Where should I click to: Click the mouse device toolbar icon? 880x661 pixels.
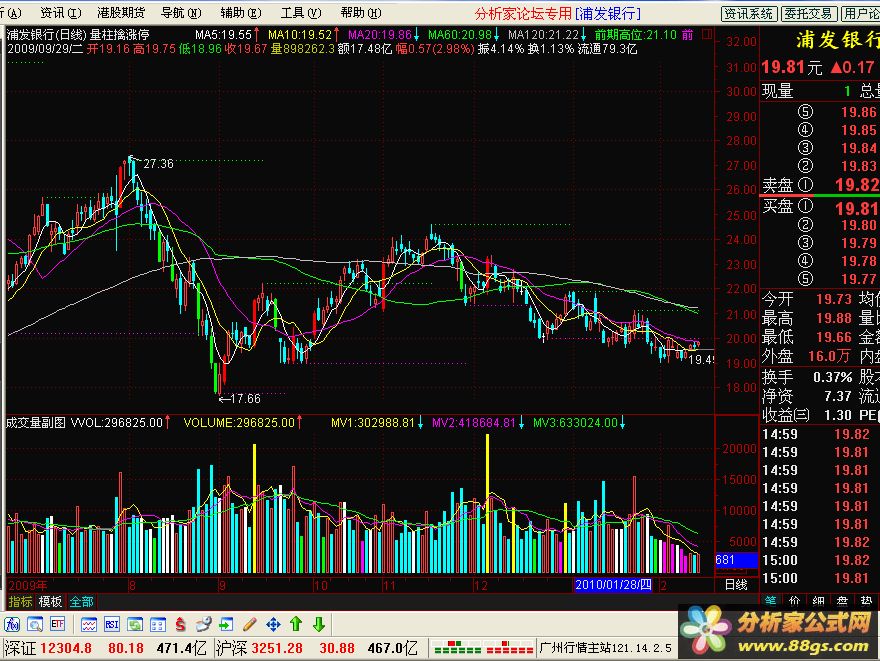coord(203,624)
